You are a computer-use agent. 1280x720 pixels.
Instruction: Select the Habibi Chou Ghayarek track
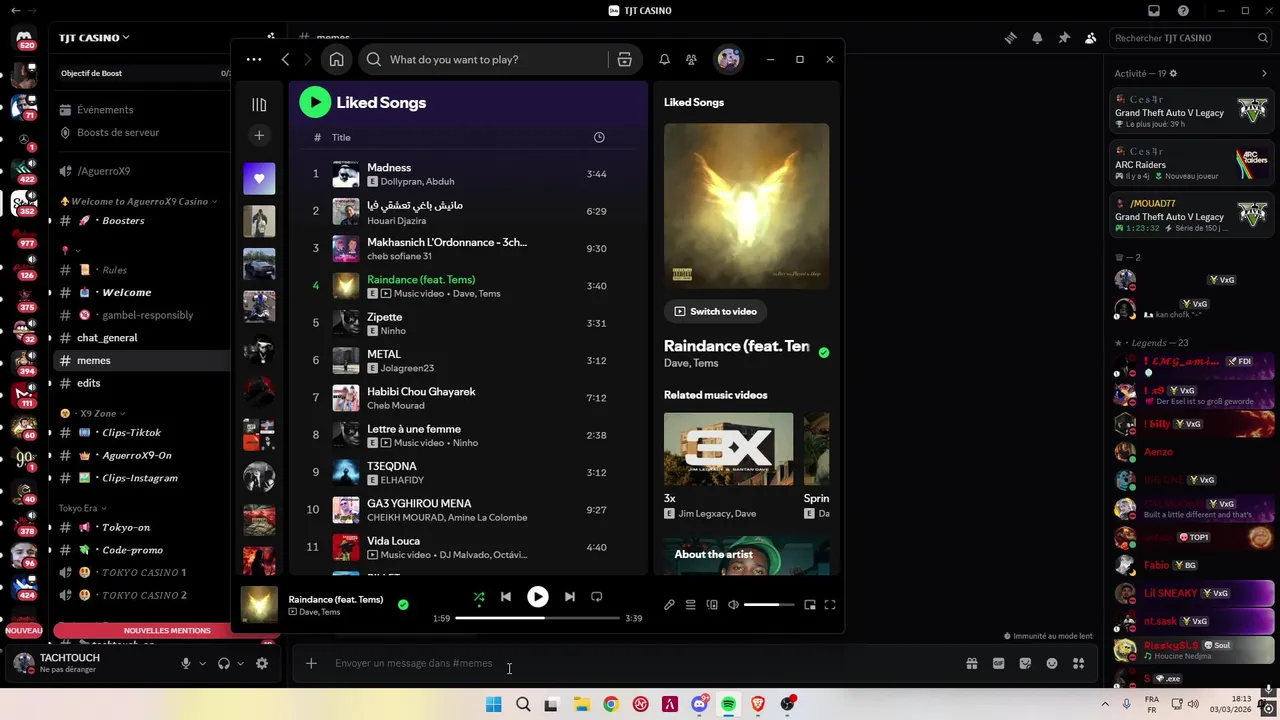pos(470,398)
